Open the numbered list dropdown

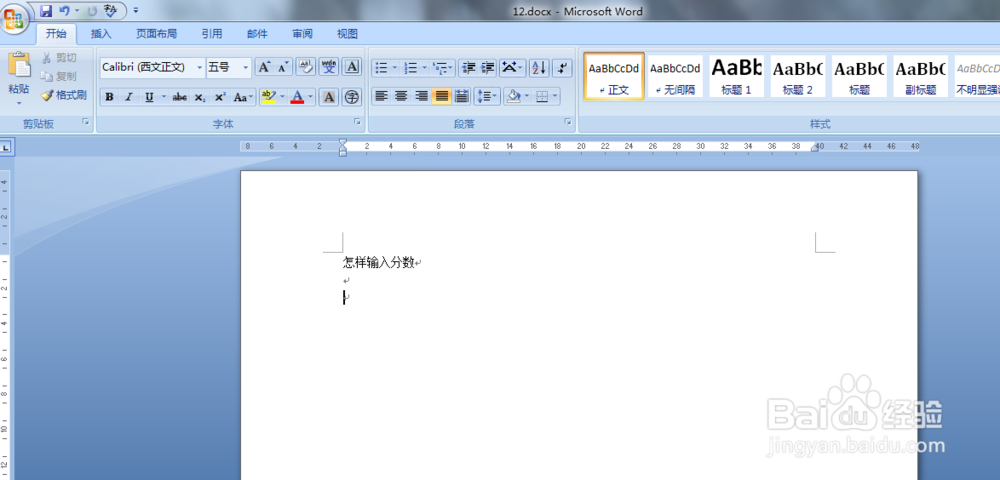pyautogui.click(x=425, y=67)
